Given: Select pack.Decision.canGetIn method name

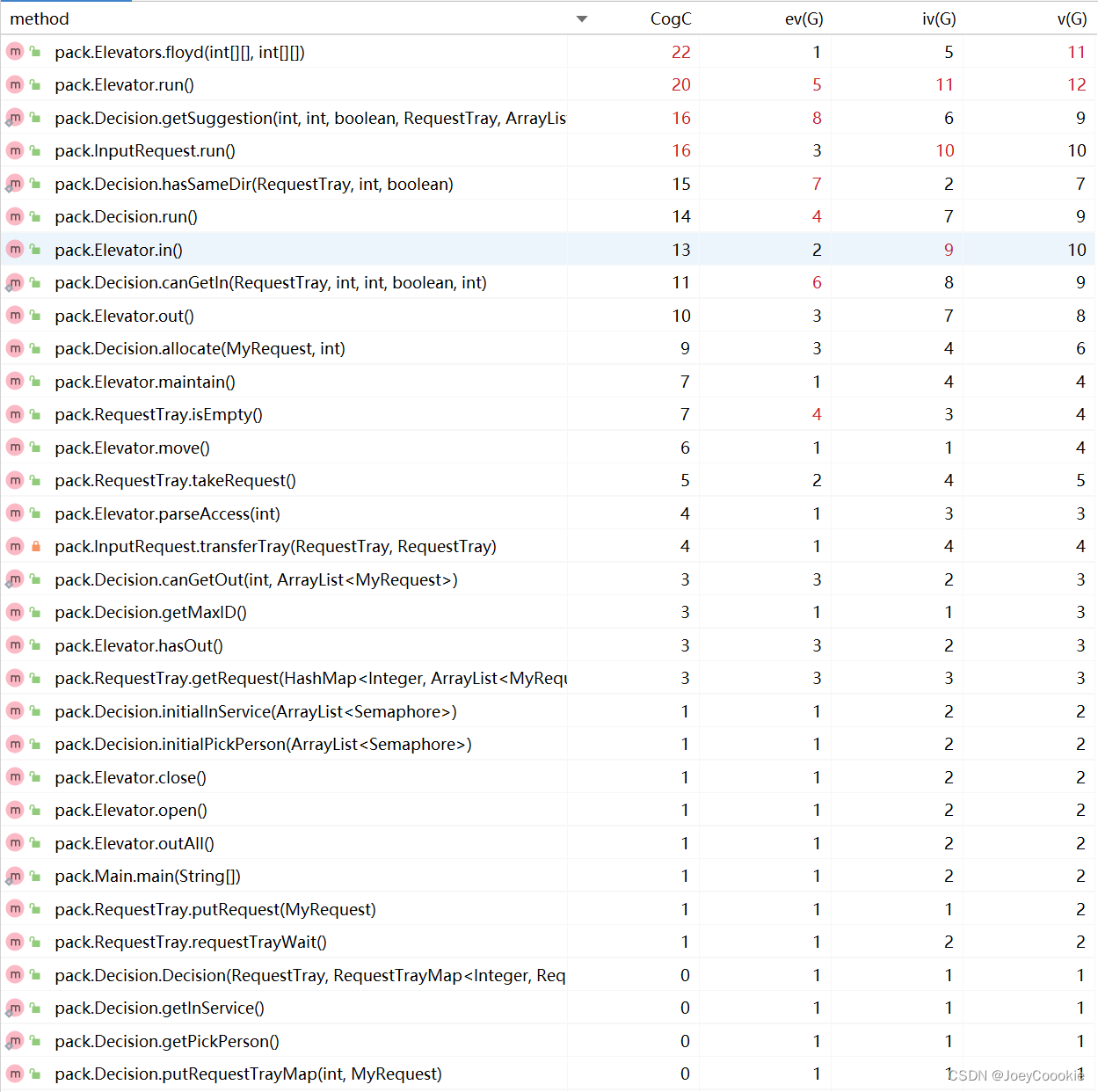Looking at the screenshot, I should pos(271,282).
